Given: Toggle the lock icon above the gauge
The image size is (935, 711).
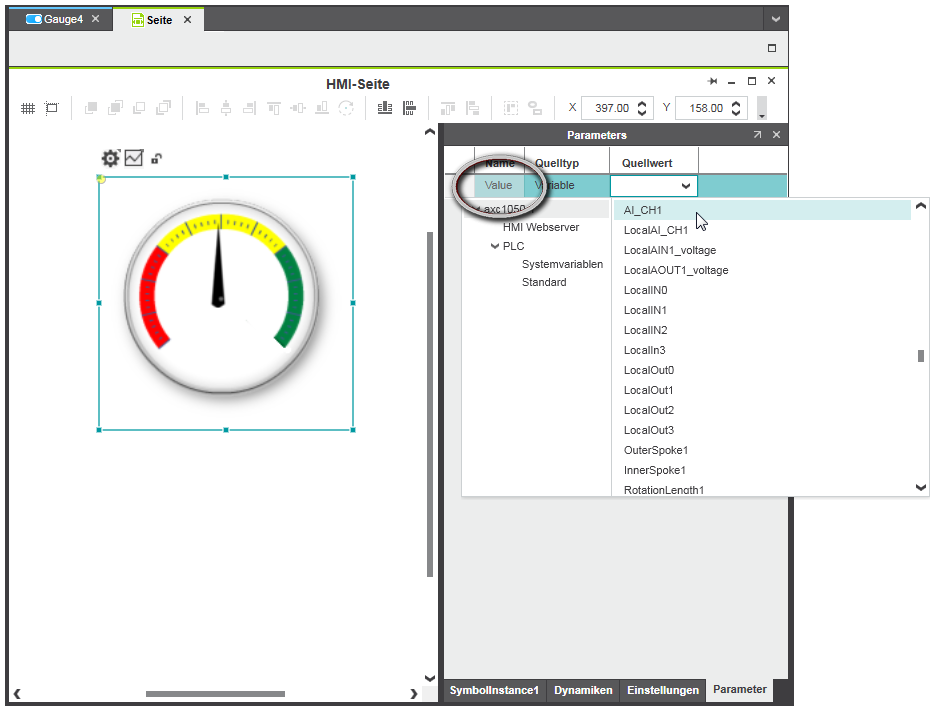Looking at the screenshot, I should 157,158.
